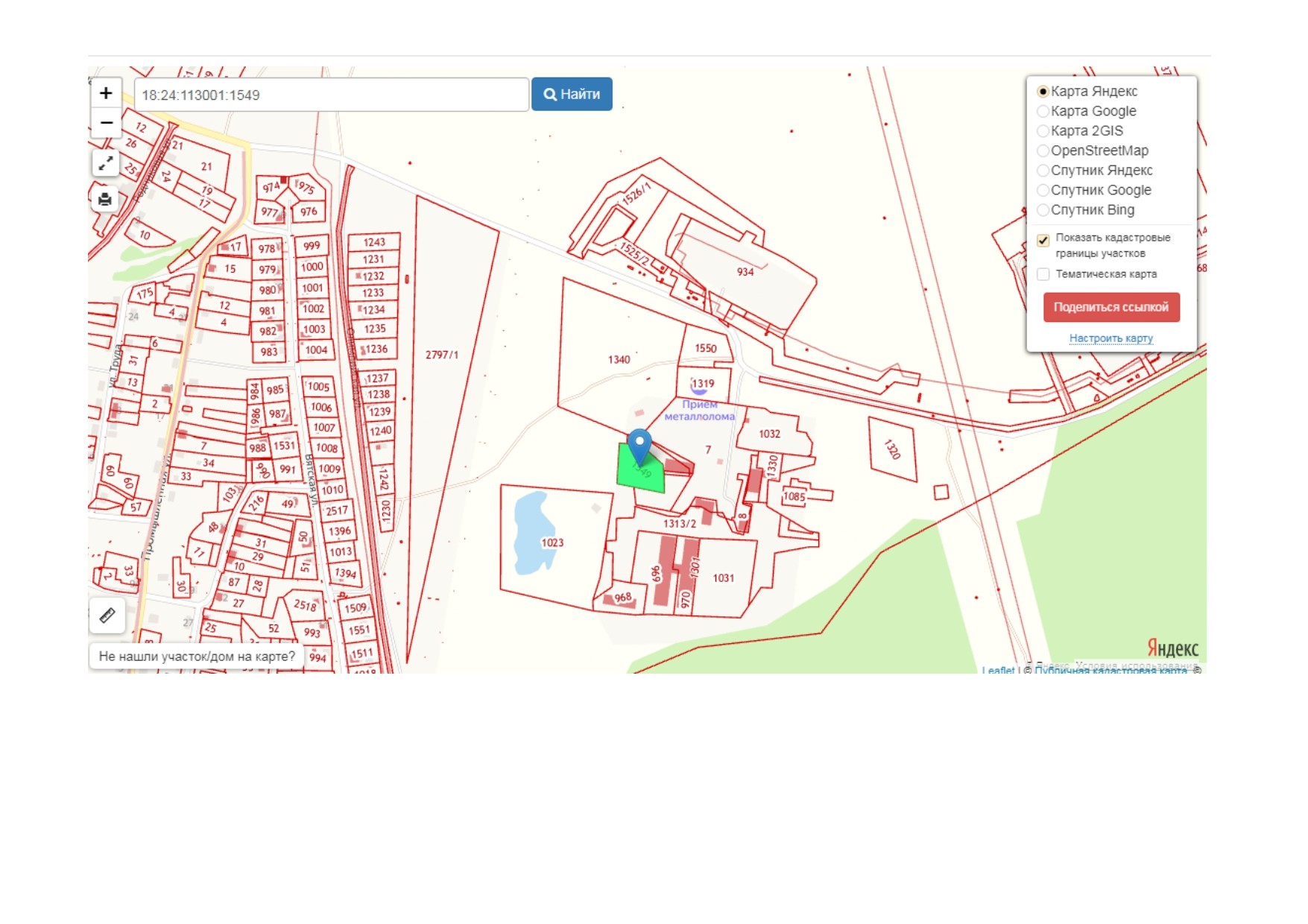
Task: Click parcel labeled 1236
Action: (376, 348)
